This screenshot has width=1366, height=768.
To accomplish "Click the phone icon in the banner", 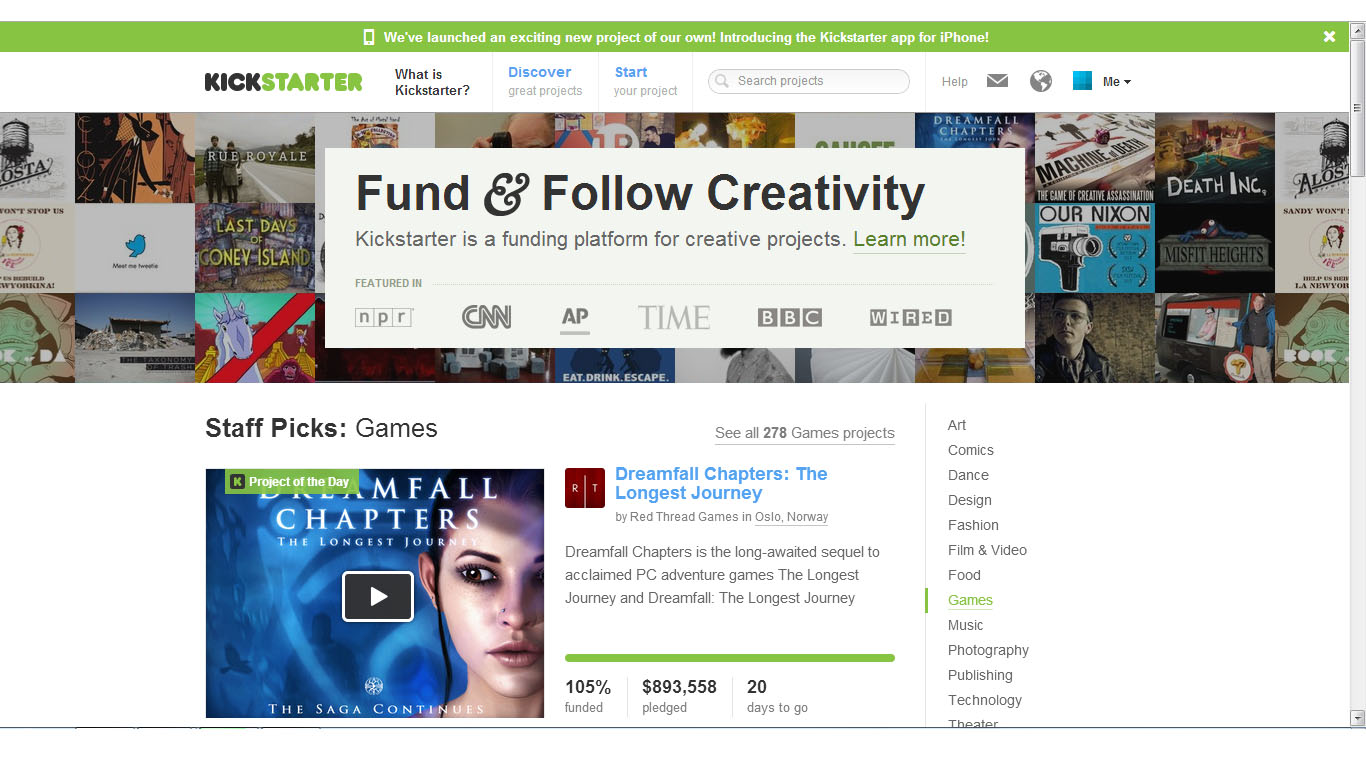I will pyautogui.click(x=368, y=37).
